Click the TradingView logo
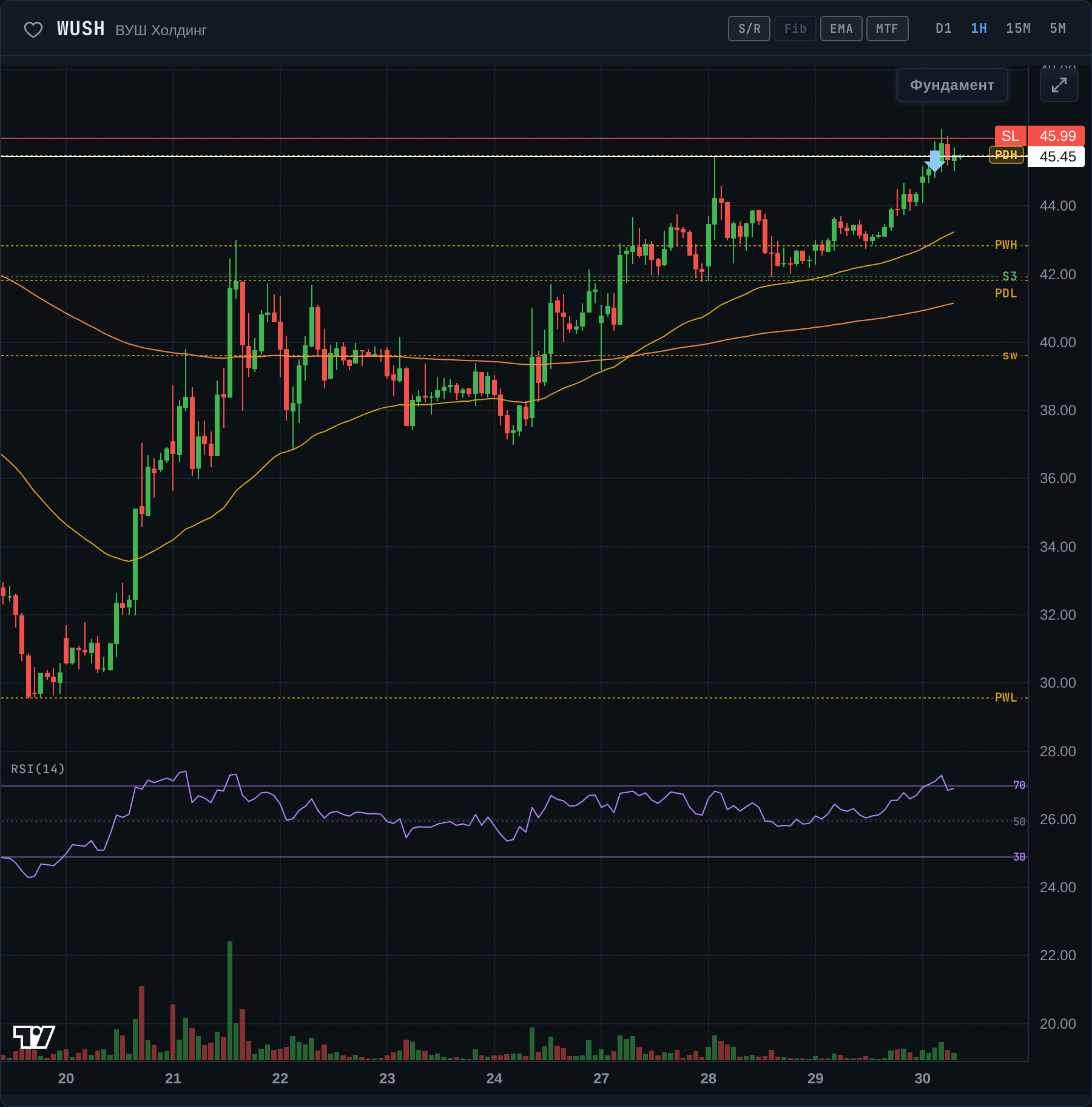 tap(34, 1037)
